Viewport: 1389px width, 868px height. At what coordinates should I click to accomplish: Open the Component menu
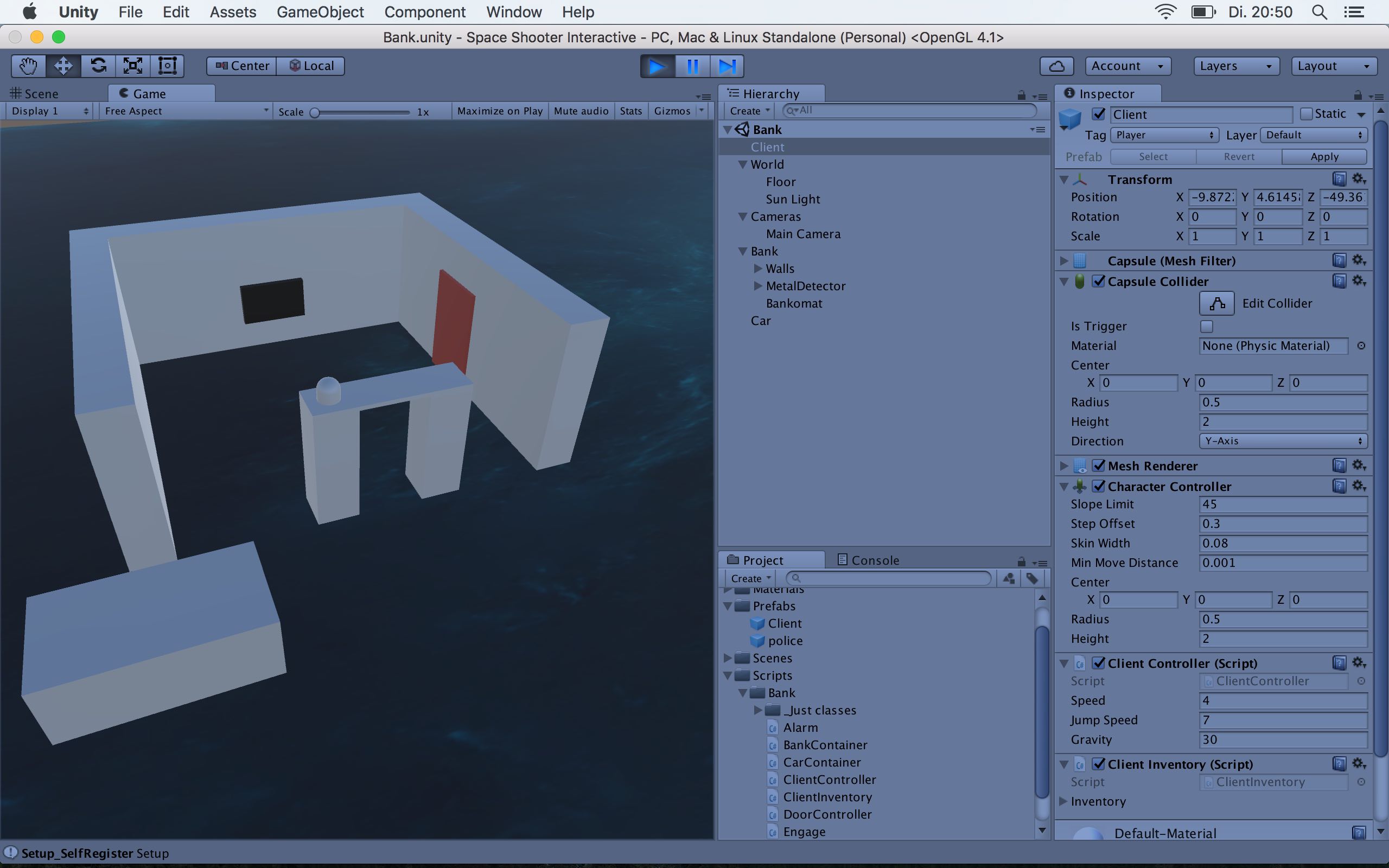(425, 12)
